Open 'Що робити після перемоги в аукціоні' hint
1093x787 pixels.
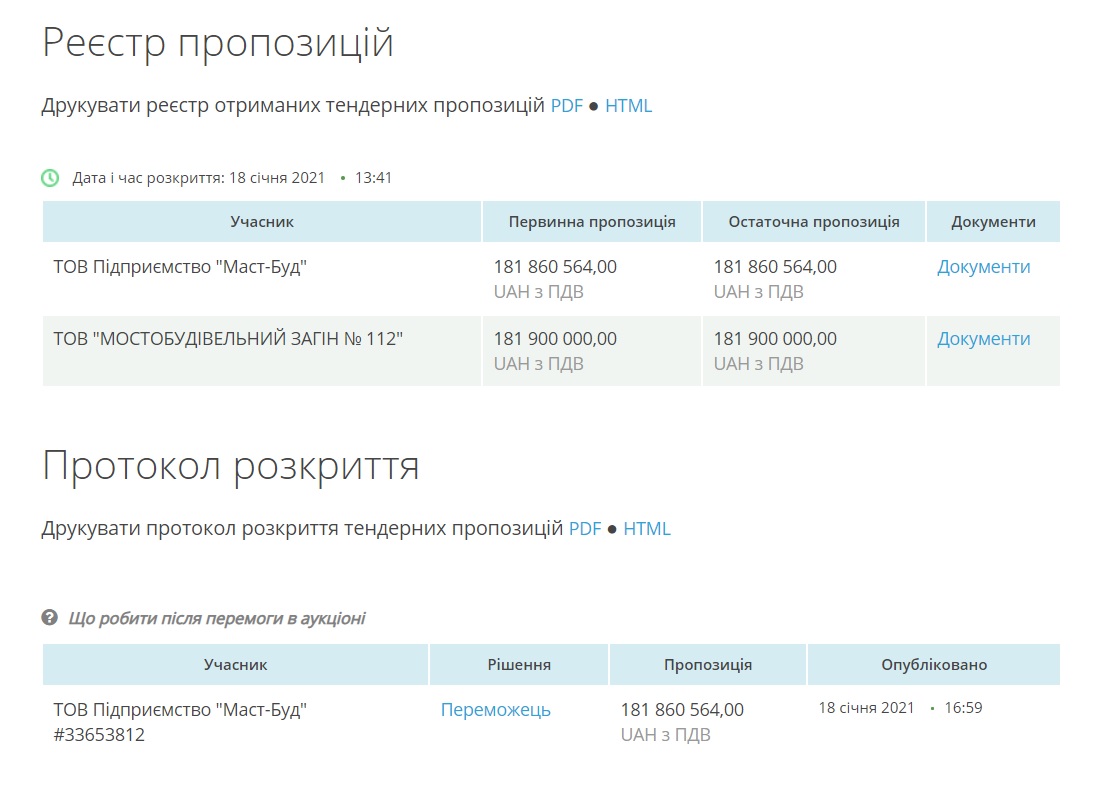pyautogui.click(x=217, y=618)
